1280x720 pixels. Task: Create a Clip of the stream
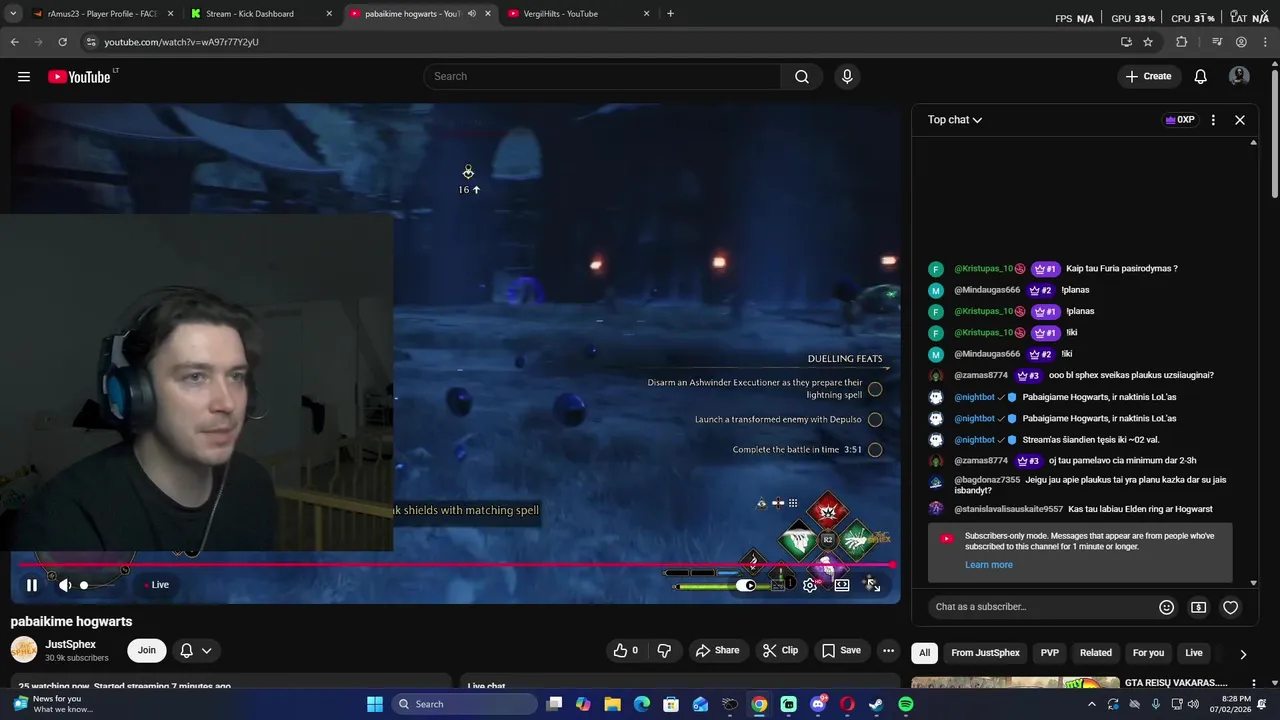point(780,650)
